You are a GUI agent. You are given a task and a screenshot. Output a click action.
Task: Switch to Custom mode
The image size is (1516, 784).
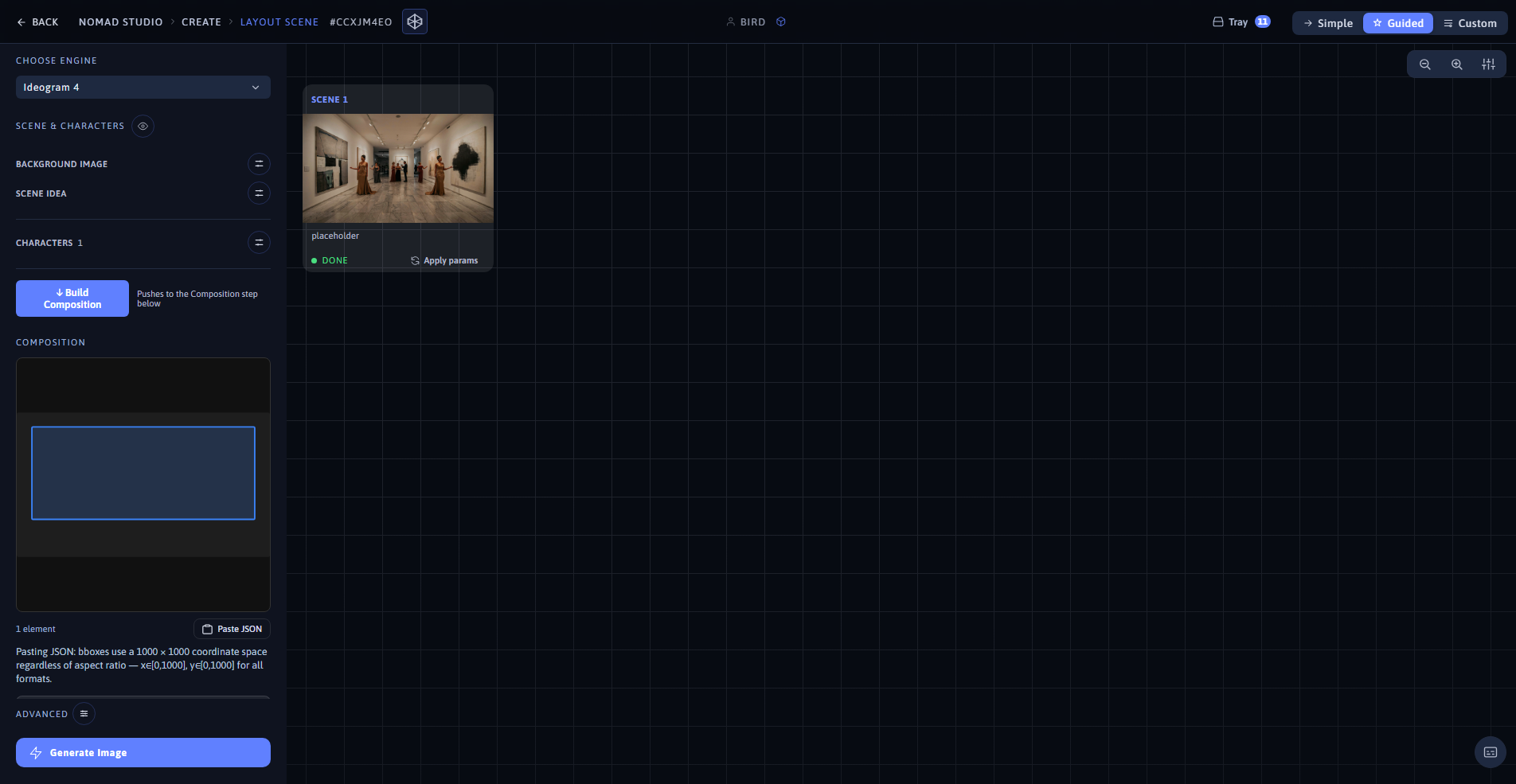coord(1470,23)
